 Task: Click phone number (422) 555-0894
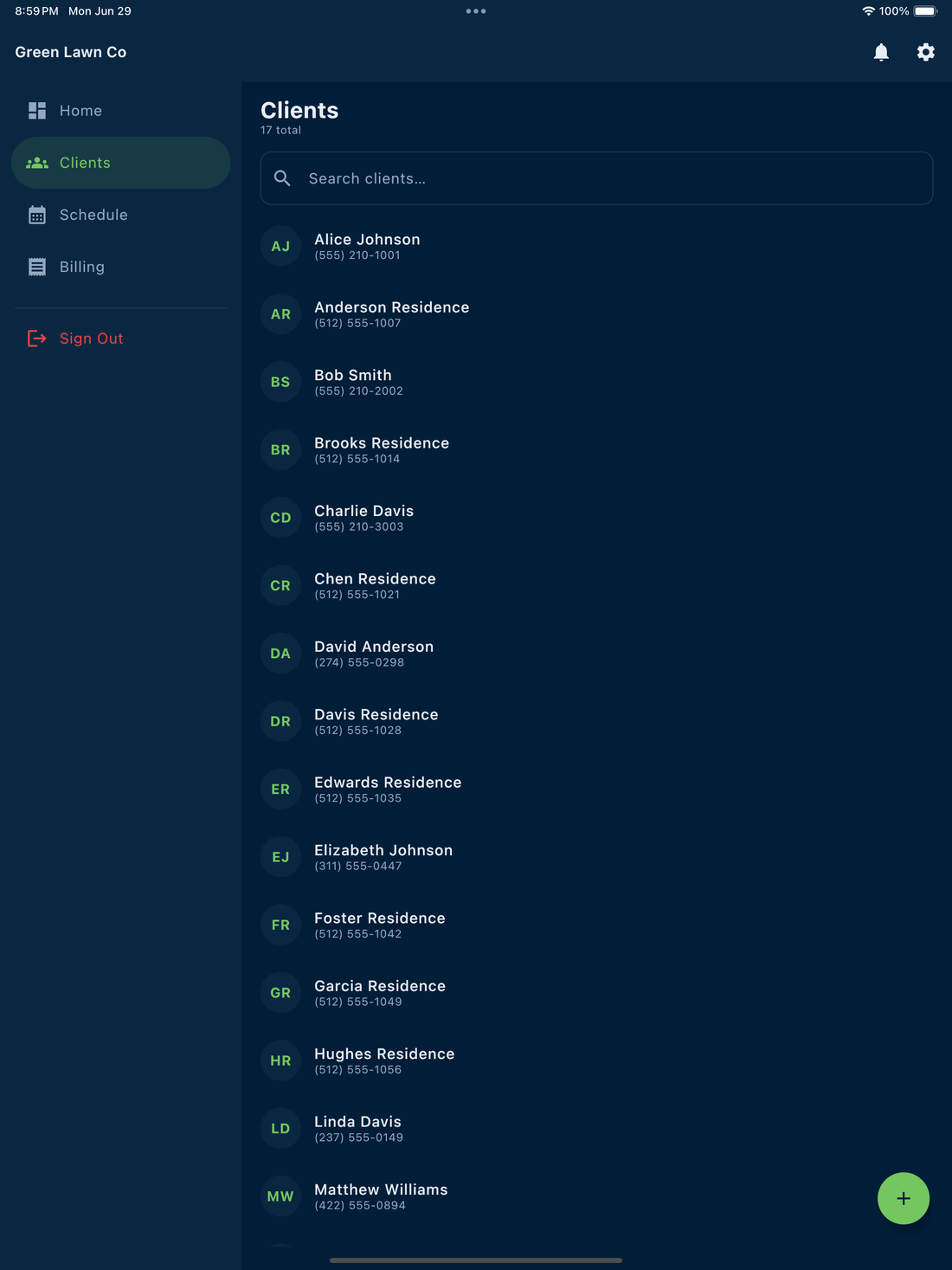(360, 1205)
